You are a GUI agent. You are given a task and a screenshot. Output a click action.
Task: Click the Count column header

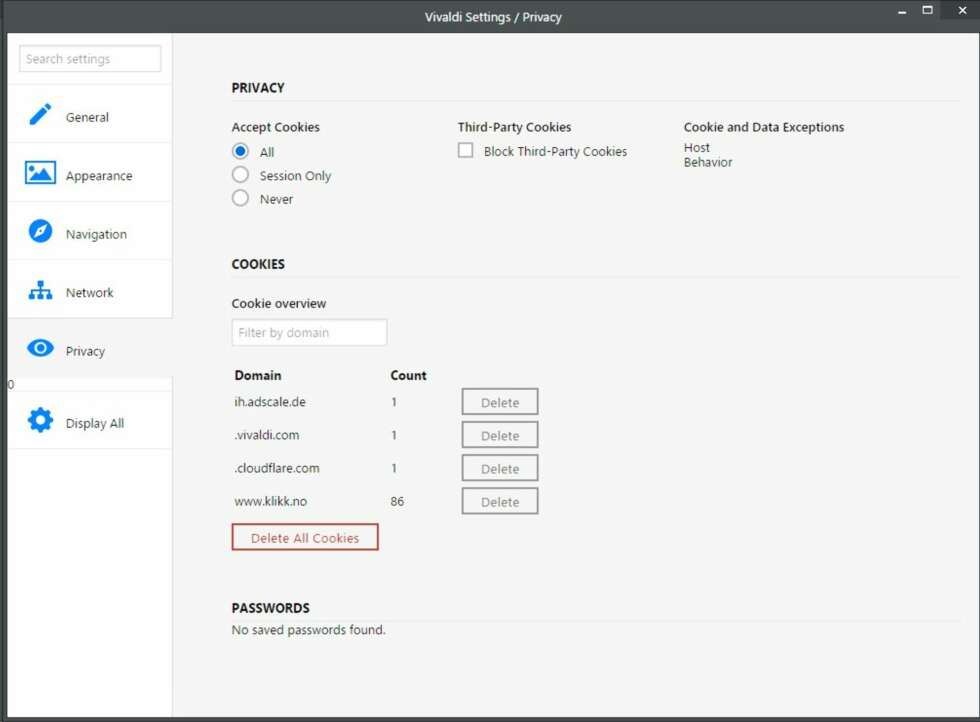(x=408, y=376)
